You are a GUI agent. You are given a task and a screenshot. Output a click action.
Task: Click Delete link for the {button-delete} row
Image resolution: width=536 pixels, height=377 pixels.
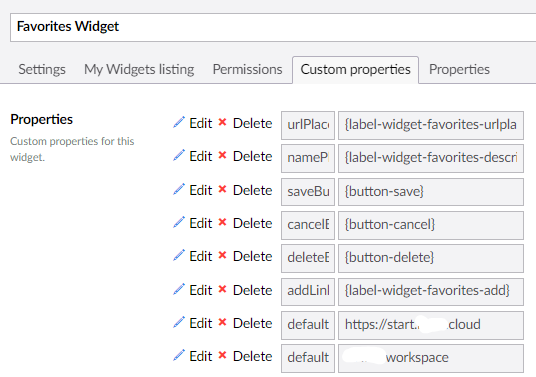click(253, 256)
